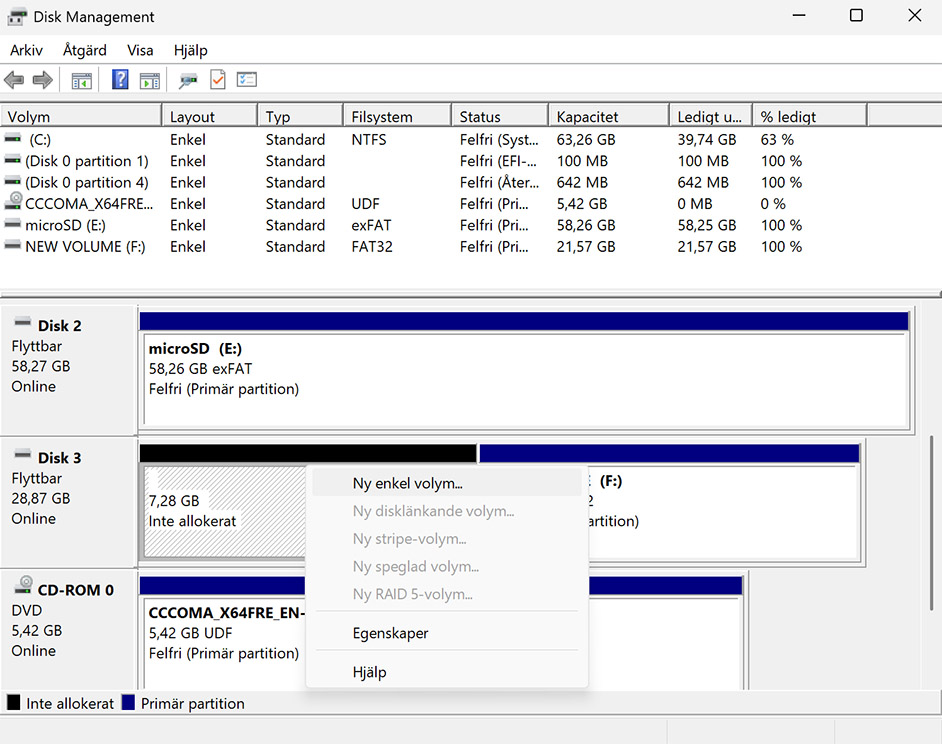The width and height of the screenshot is (942, 744).
Task: Click the blue Primär partition legend swatch
Action: point(128,703)
